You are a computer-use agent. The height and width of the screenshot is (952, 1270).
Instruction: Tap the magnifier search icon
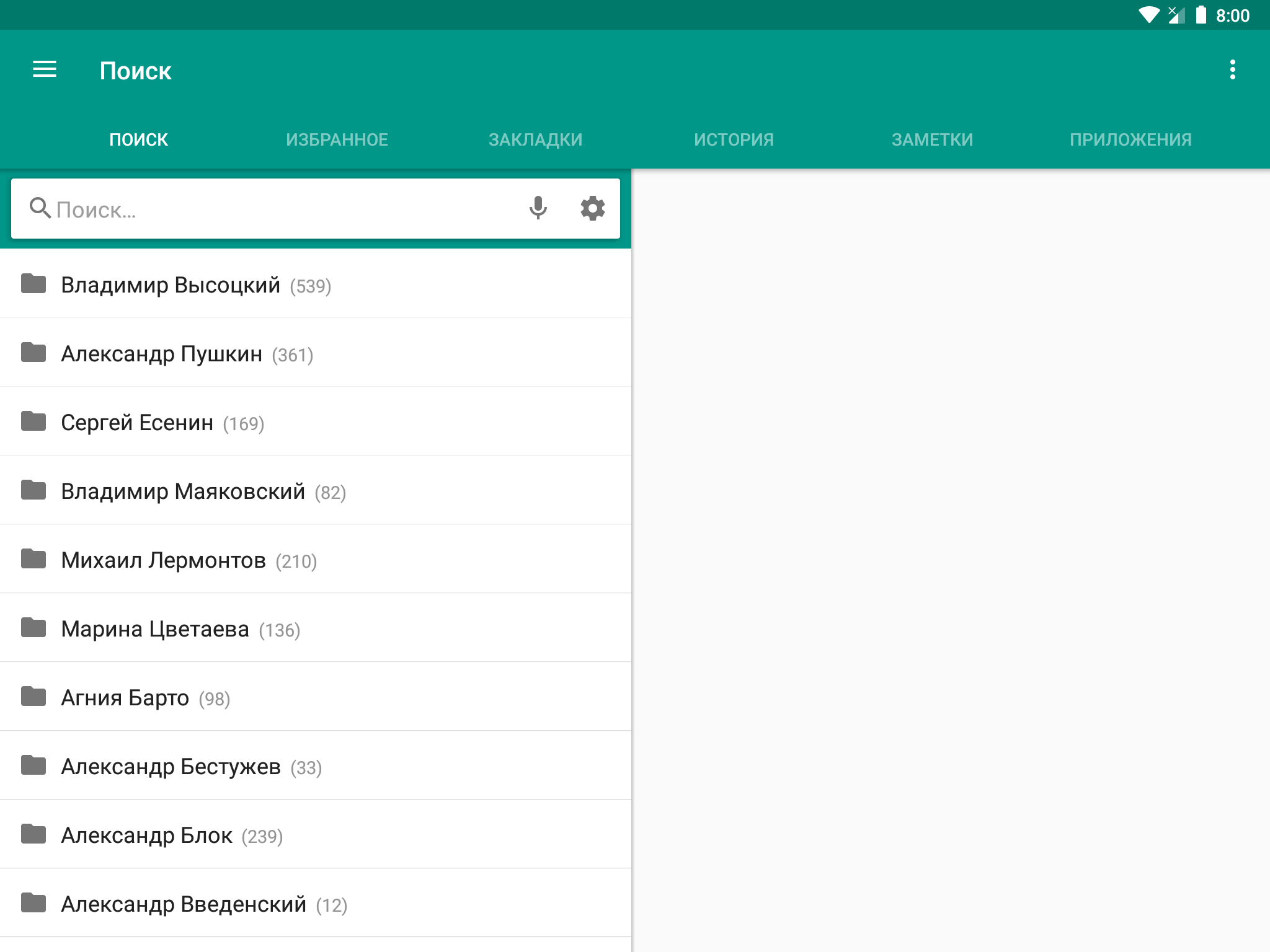[x=40, y=208]
